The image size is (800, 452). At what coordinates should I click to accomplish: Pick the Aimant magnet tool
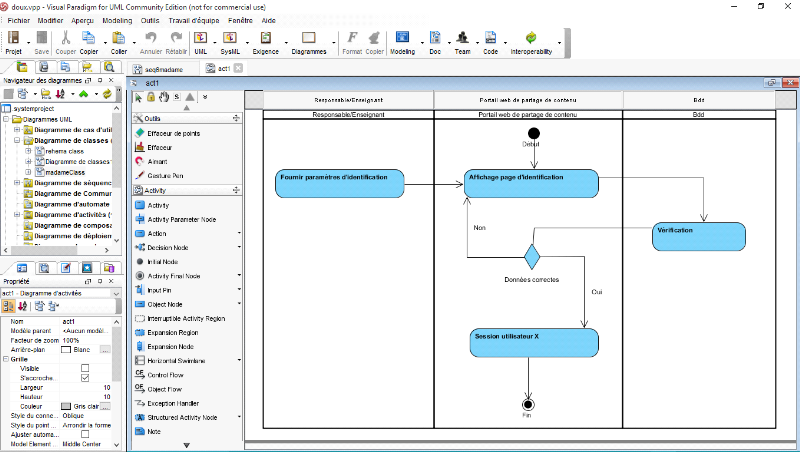pos(158,160)
